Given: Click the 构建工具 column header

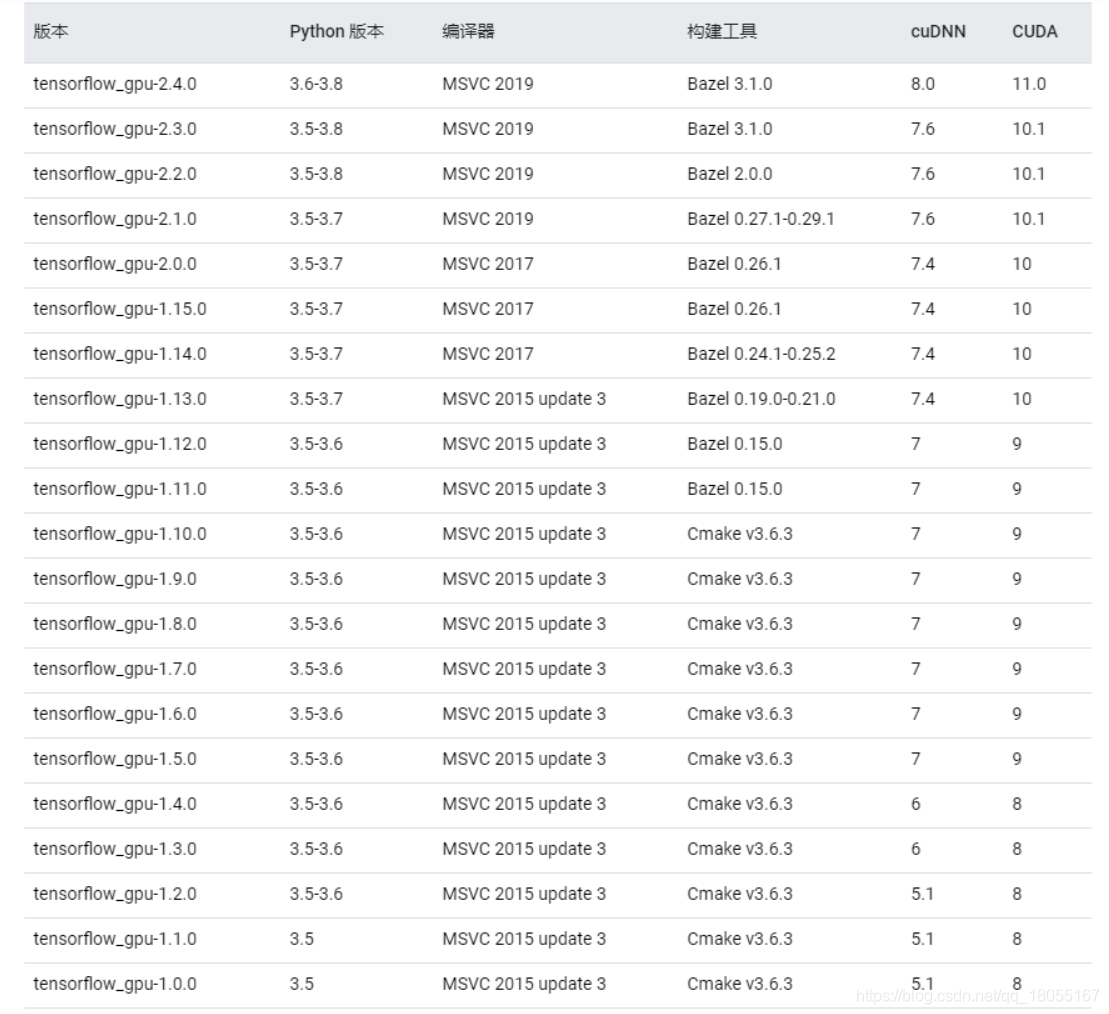Looking at the screenshot, I should pos(722,32).
